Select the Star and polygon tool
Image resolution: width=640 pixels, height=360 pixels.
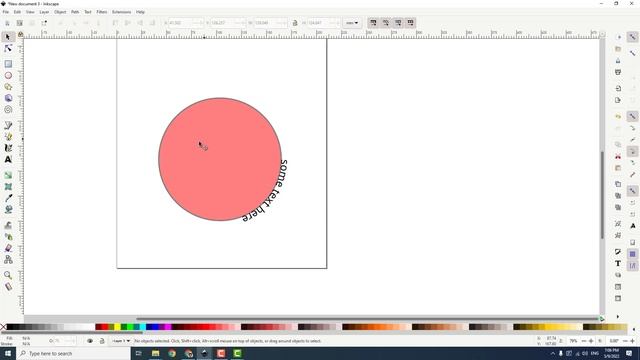tap(8, 87)
